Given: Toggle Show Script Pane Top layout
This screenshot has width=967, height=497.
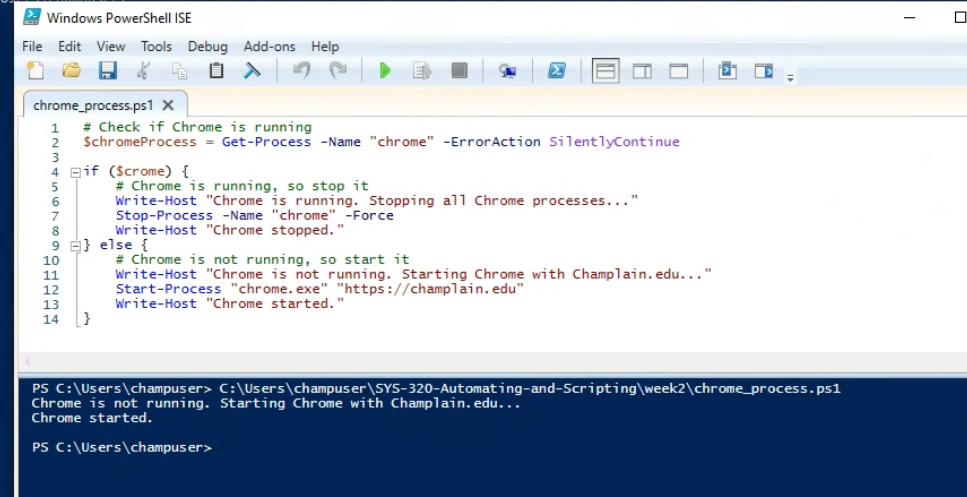Looking at the screenshot, I should click(605, 71).
